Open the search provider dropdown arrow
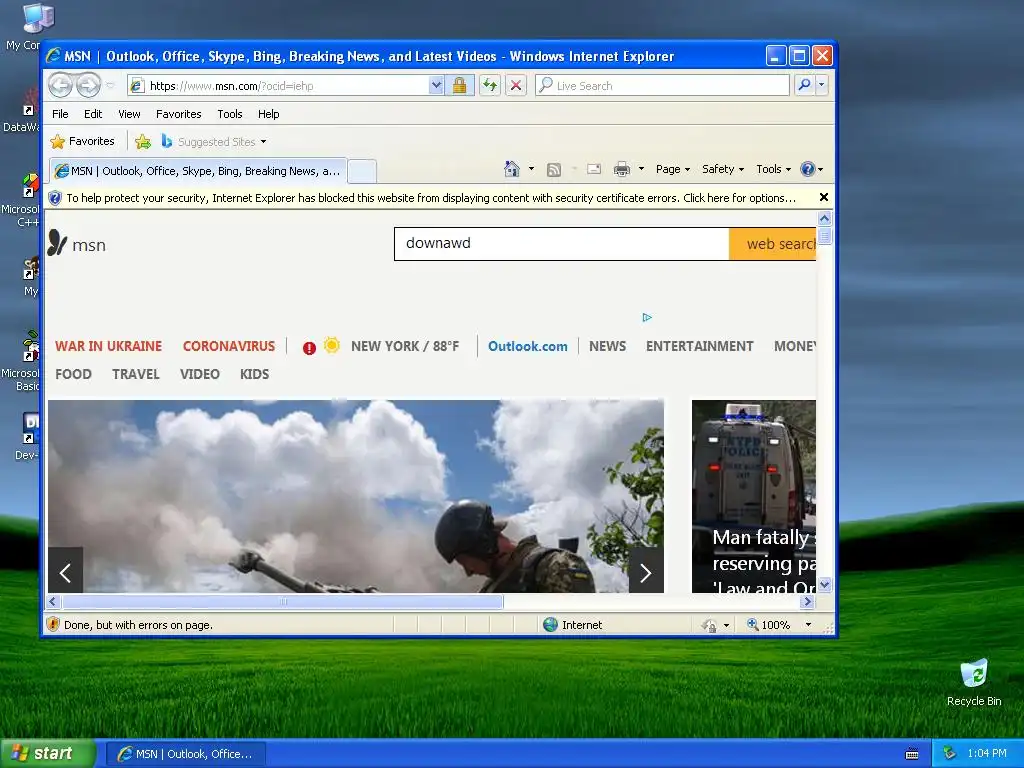The image size is (1024, 768). tap(822, 85)
